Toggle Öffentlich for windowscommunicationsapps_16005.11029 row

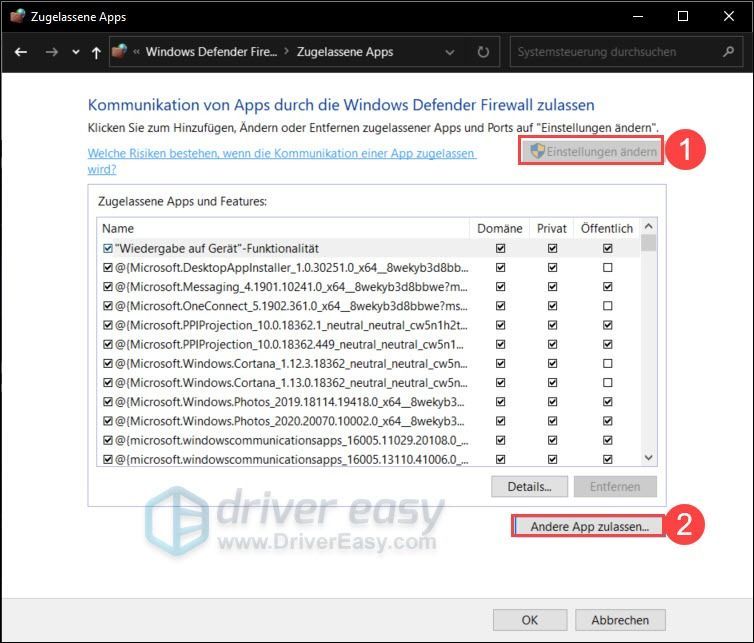(x=608, y=440)
